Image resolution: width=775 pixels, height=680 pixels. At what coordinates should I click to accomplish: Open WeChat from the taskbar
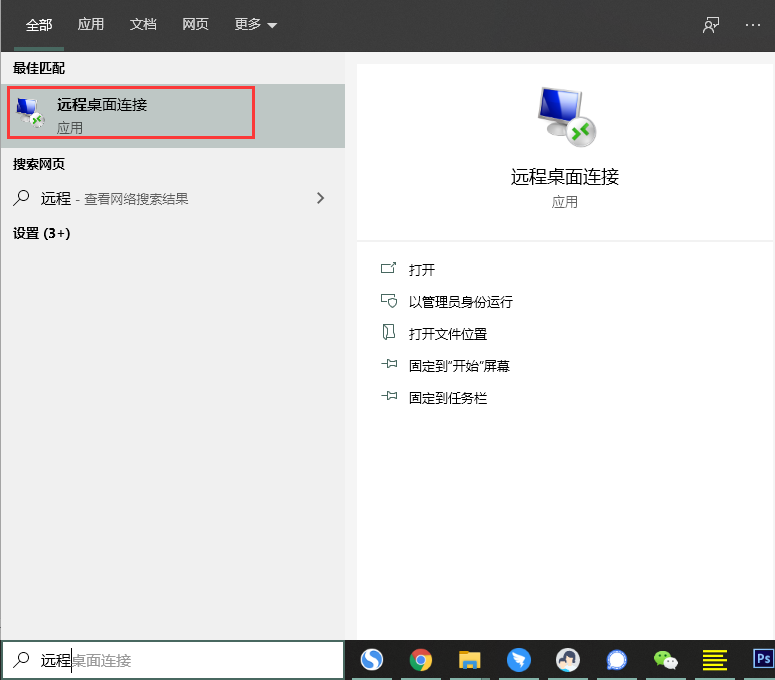pos(665,660)
